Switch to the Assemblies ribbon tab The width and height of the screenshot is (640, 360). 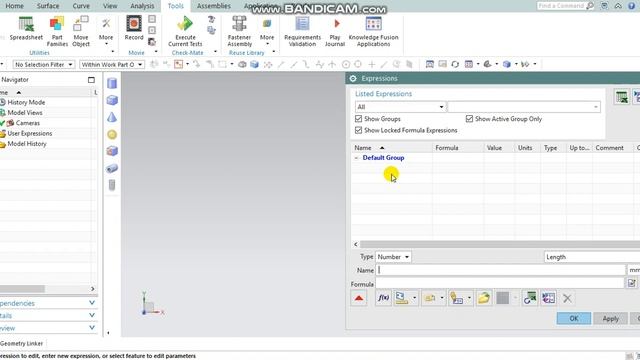coord(213,6)
